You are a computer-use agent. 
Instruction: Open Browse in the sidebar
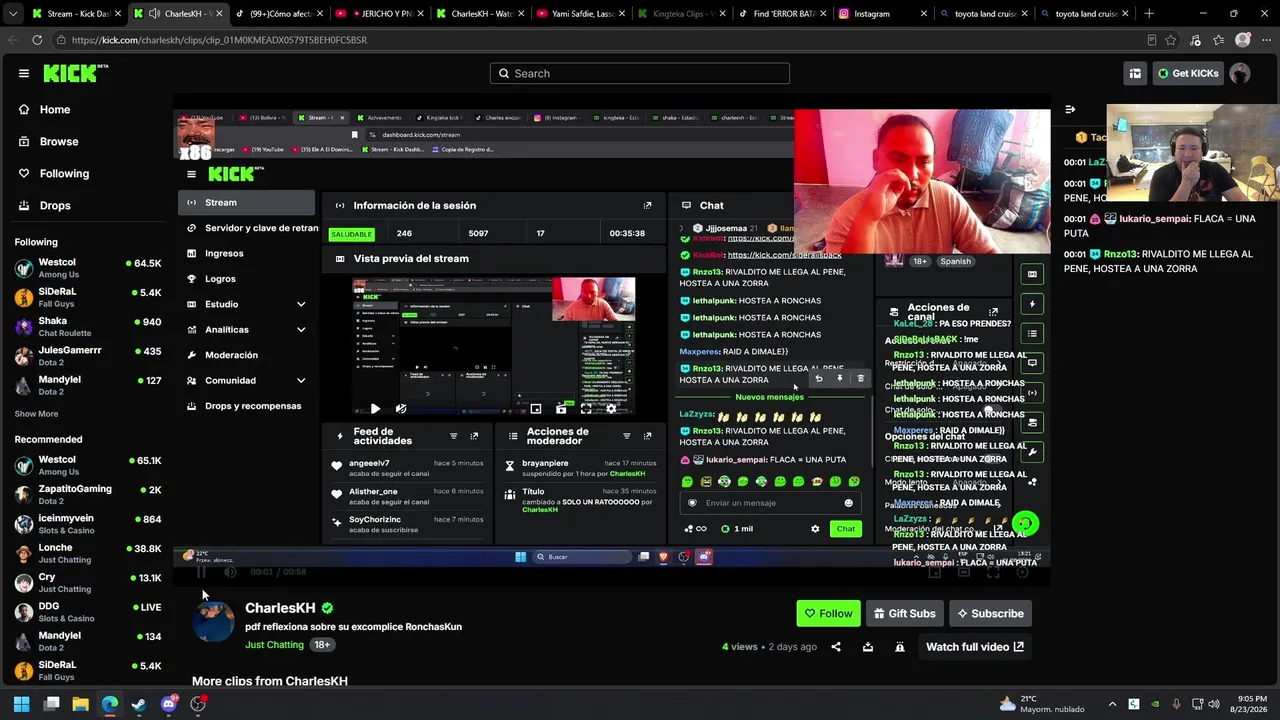coord(59,141)
